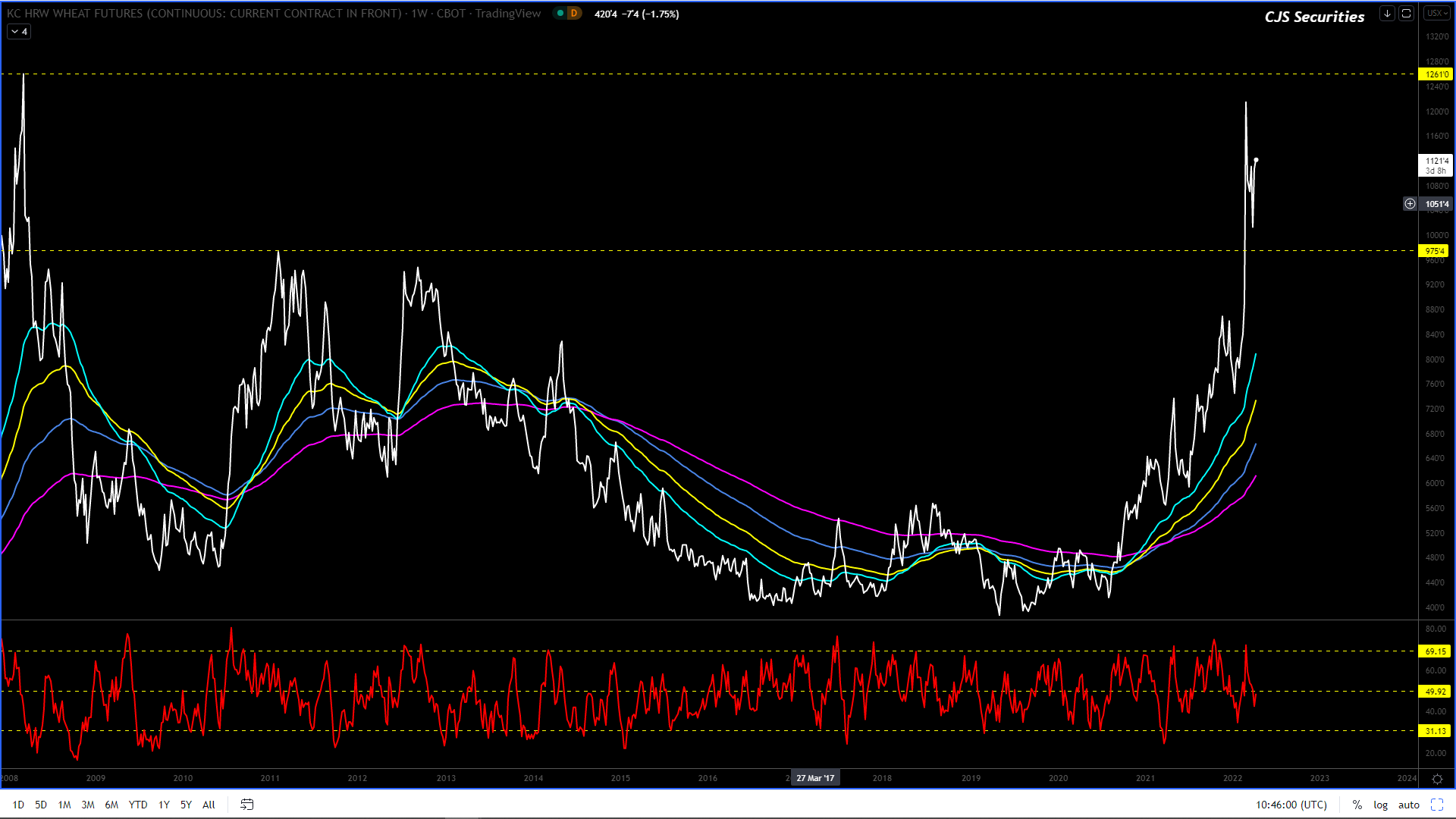The height and width of the screenshot is (819, 1456).
Task: Click the fullscreen mode icon
Action: point(1436,805)
